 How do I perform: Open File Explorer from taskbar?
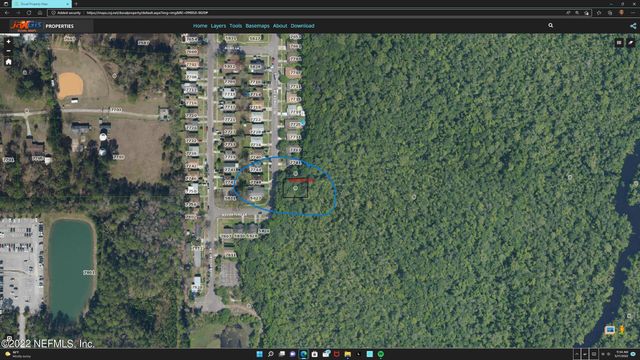(348, 354)
